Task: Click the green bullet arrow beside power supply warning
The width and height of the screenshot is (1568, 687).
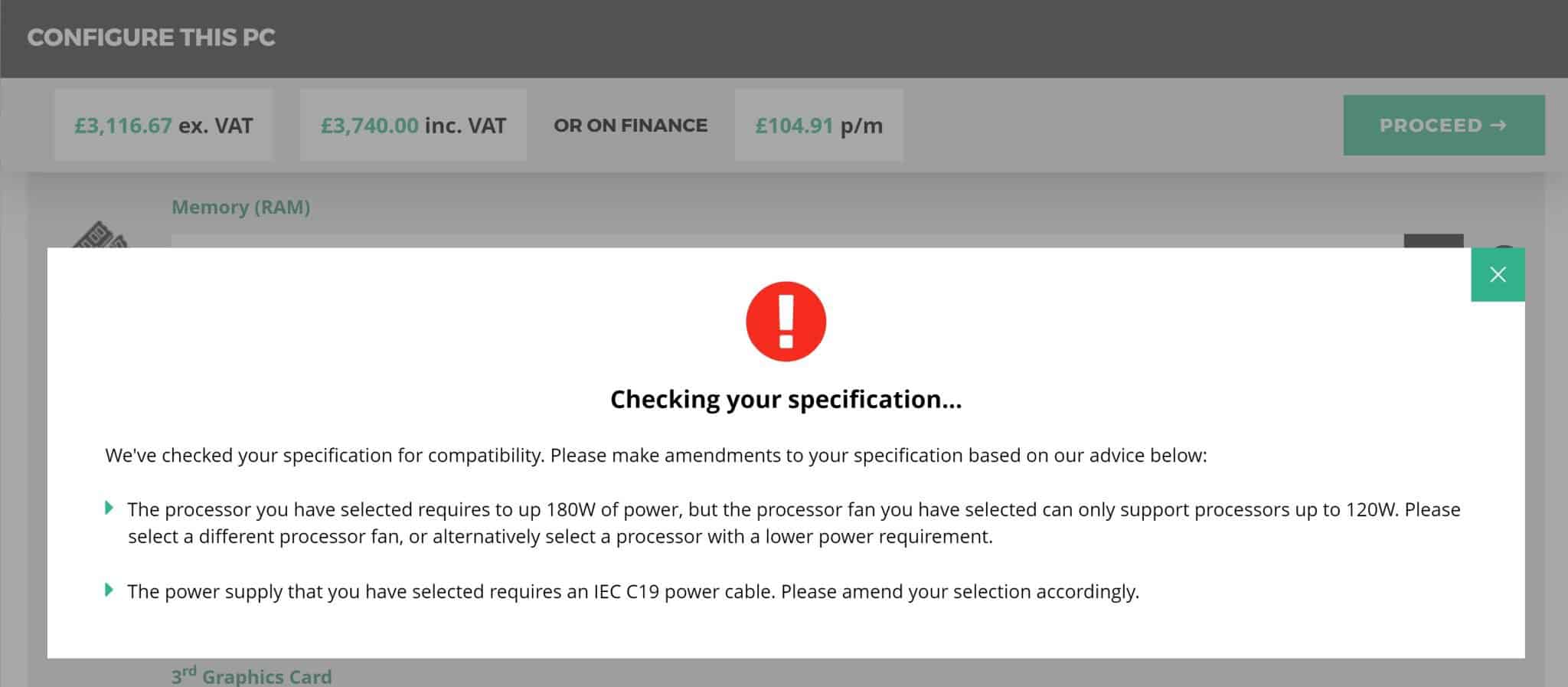Action: [109, 590]
